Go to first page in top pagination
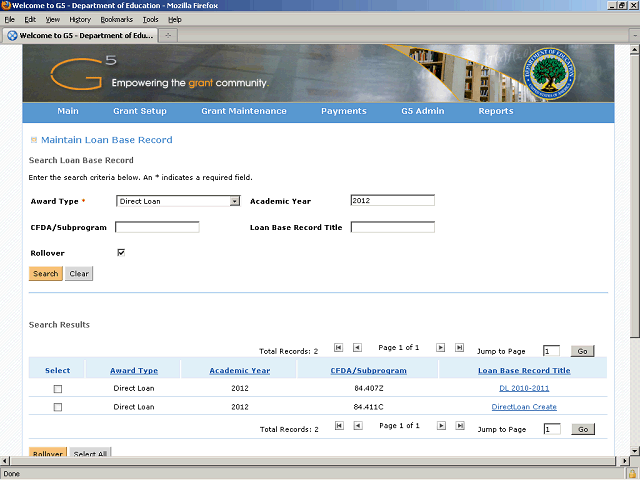 point(338,347)
